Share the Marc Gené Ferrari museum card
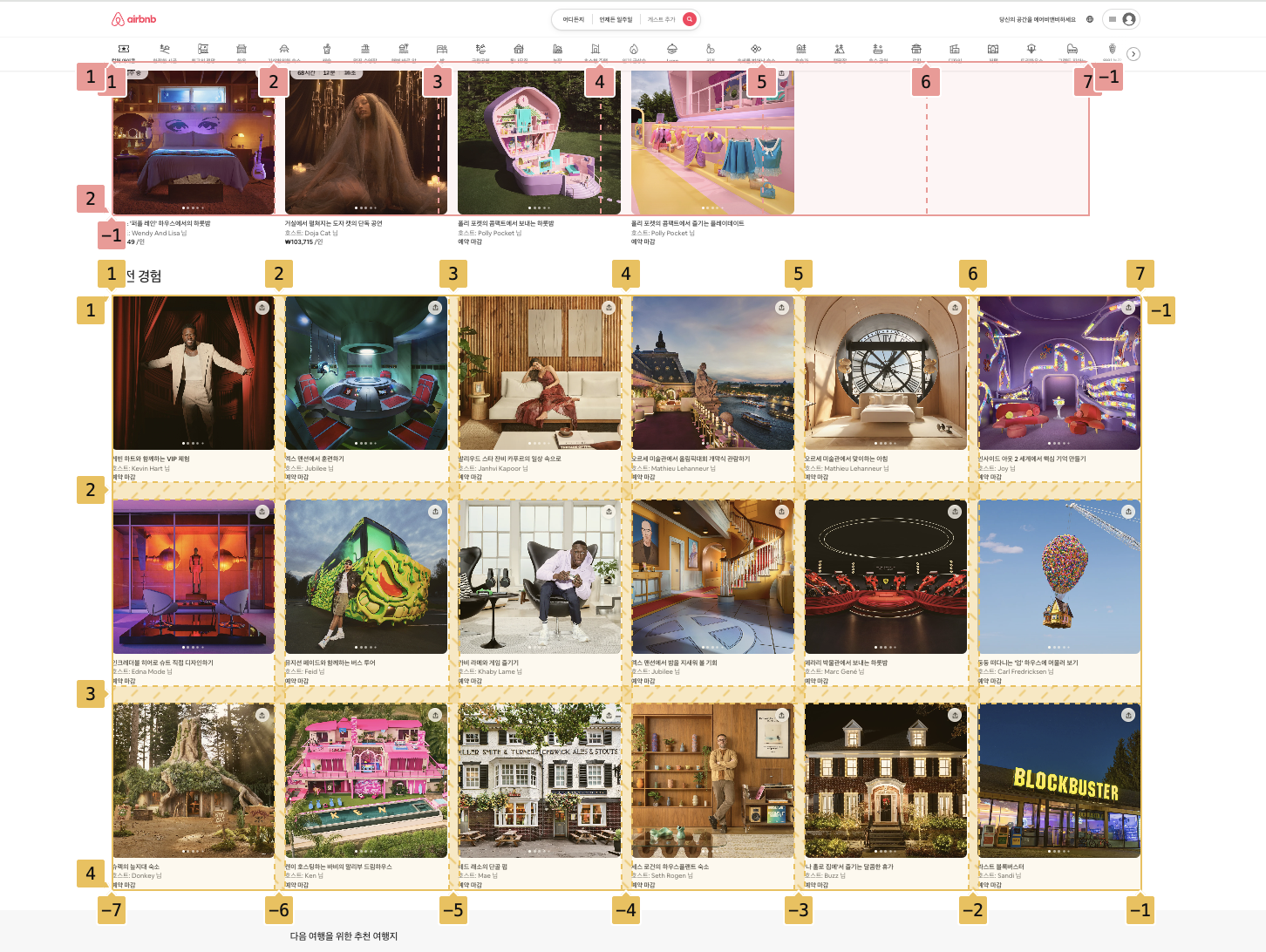Viewport: 1266px width, 952px height. [x=955, y=512]
